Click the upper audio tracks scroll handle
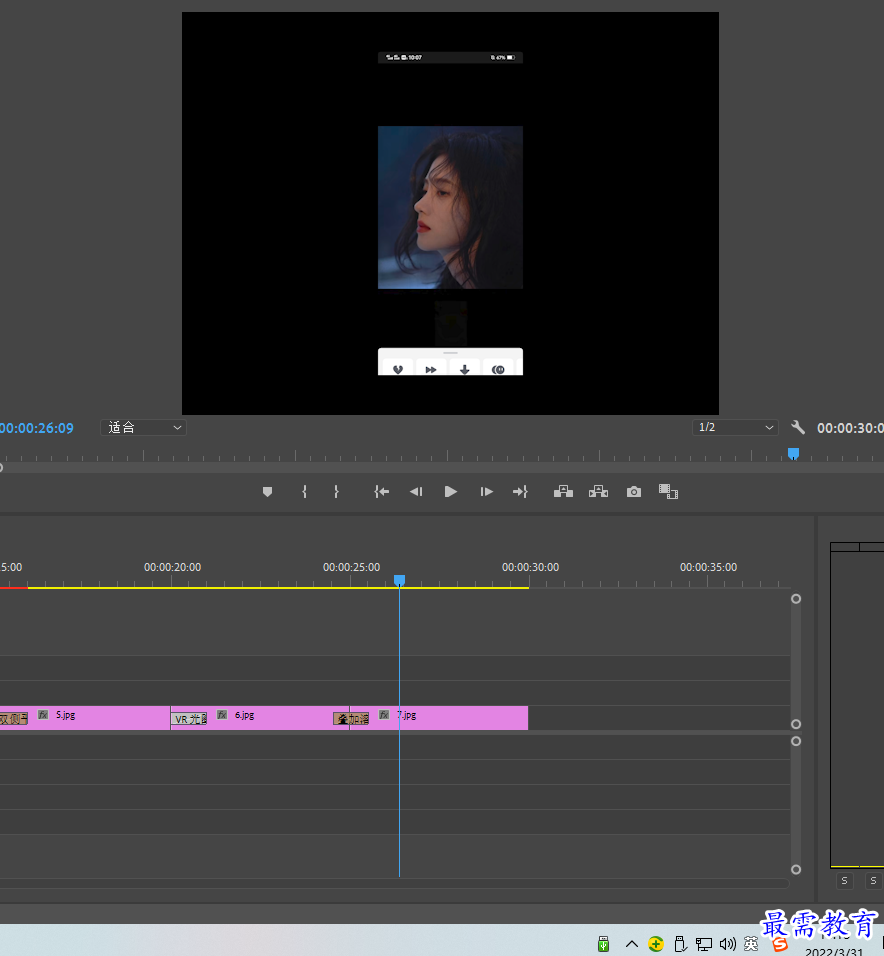The image size is (884, 956). tap(796, 741)
